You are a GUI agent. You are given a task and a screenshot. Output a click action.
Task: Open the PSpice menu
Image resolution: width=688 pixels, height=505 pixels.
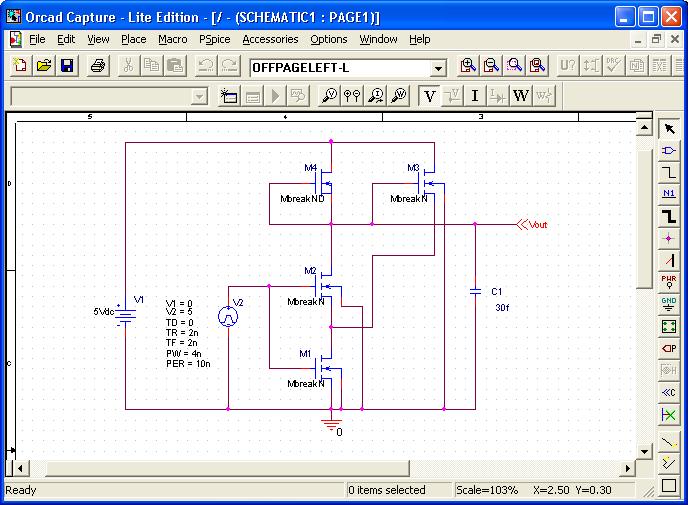coord(215,39)
